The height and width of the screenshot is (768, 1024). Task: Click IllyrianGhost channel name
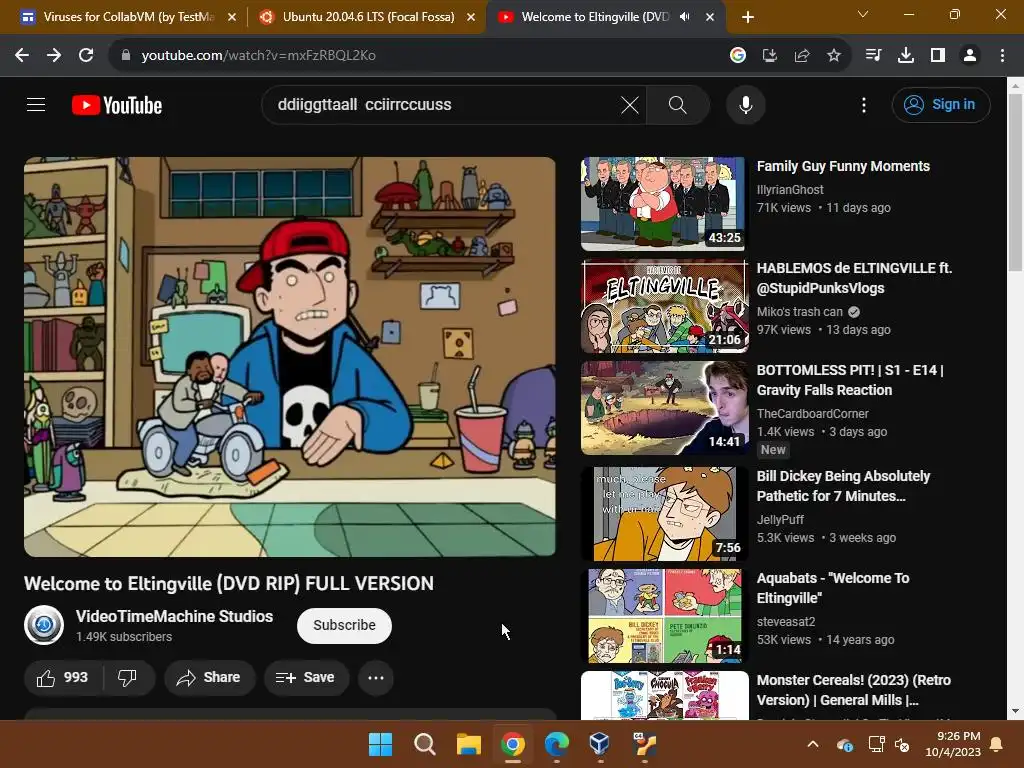point(790,189)
